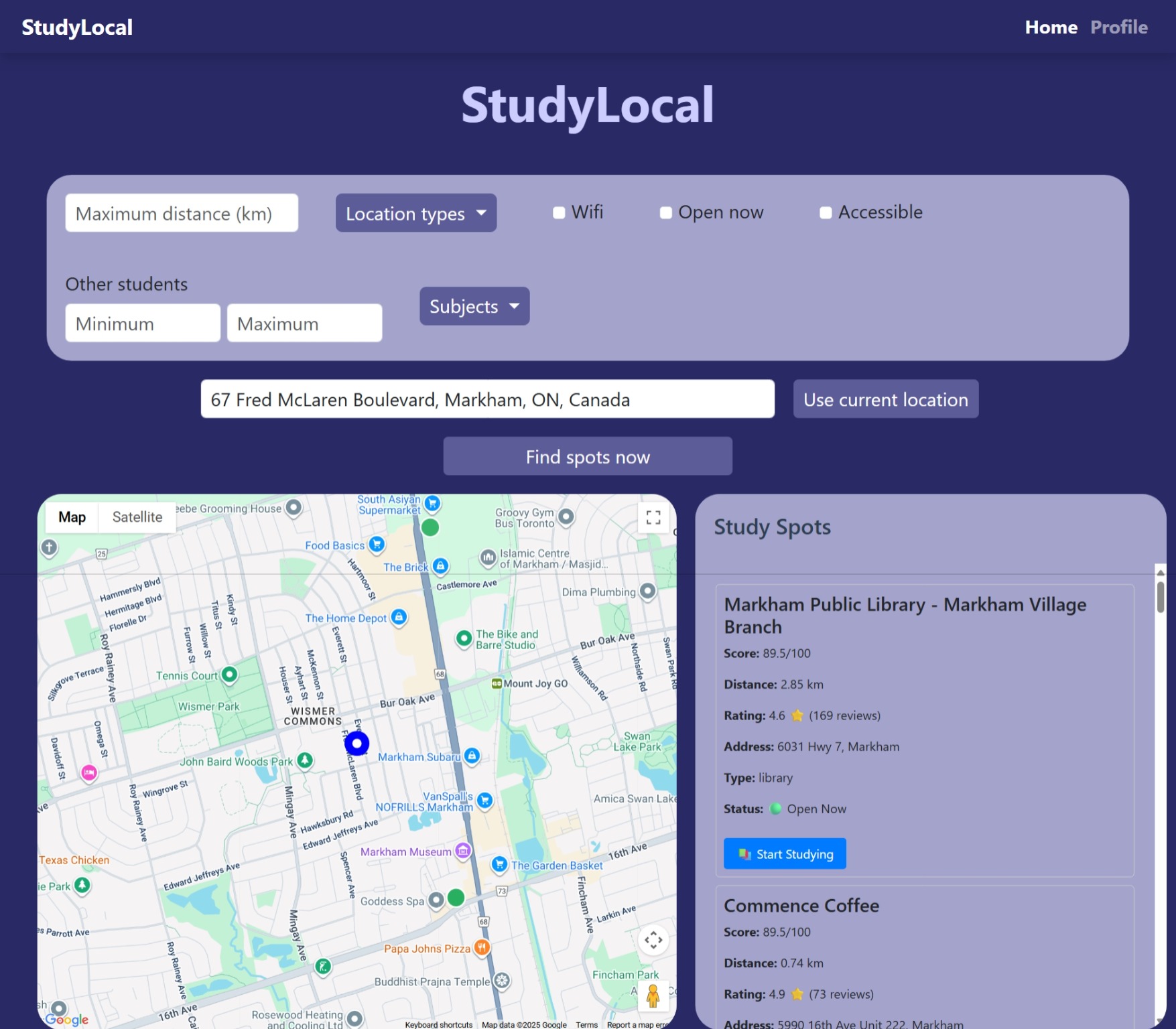Click the Food Basics shopping pin
The image size is (1176, 1029).
(377, 544)
